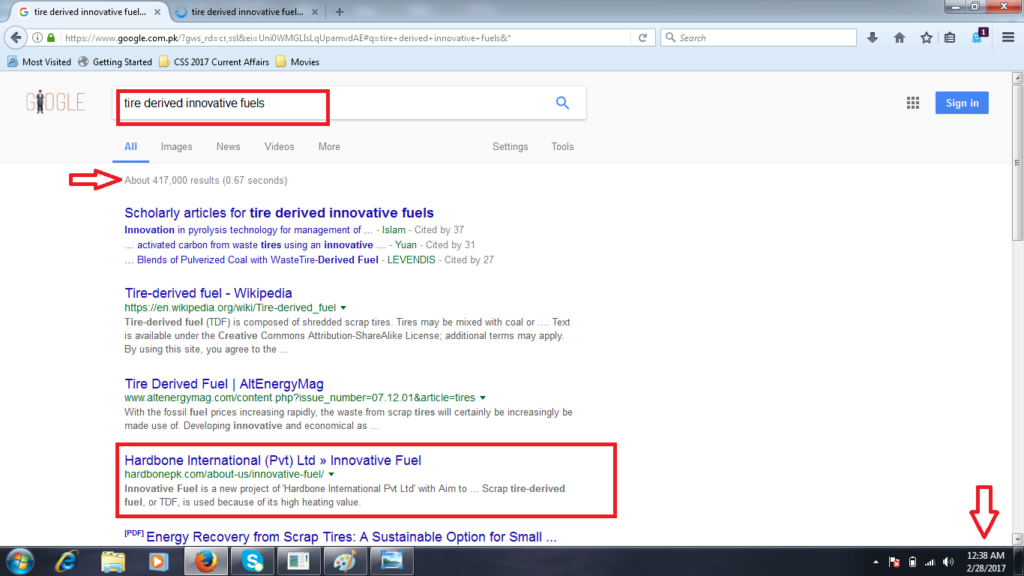Open activated carbon from waste tires article
The image size is (1024, 576).
[255, 245]
